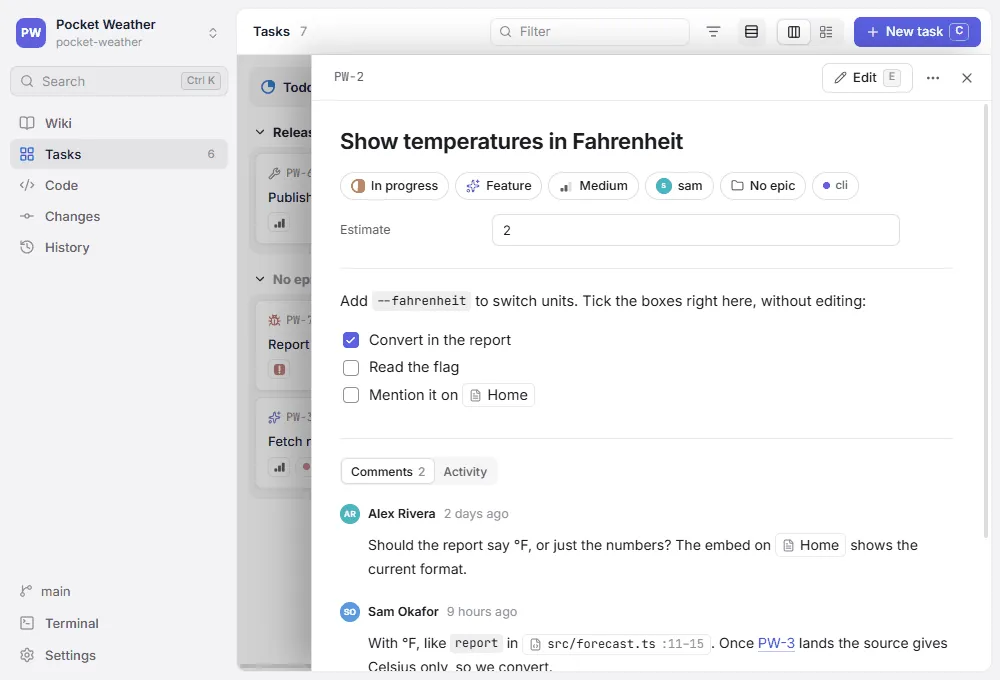Click the PW-2 task ID text

[349, 77]
